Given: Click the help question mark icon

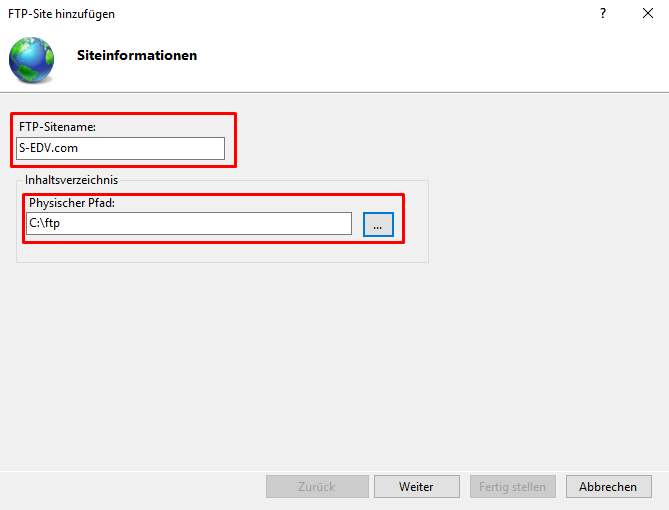Looking at the screenshot, I should 603,14.
